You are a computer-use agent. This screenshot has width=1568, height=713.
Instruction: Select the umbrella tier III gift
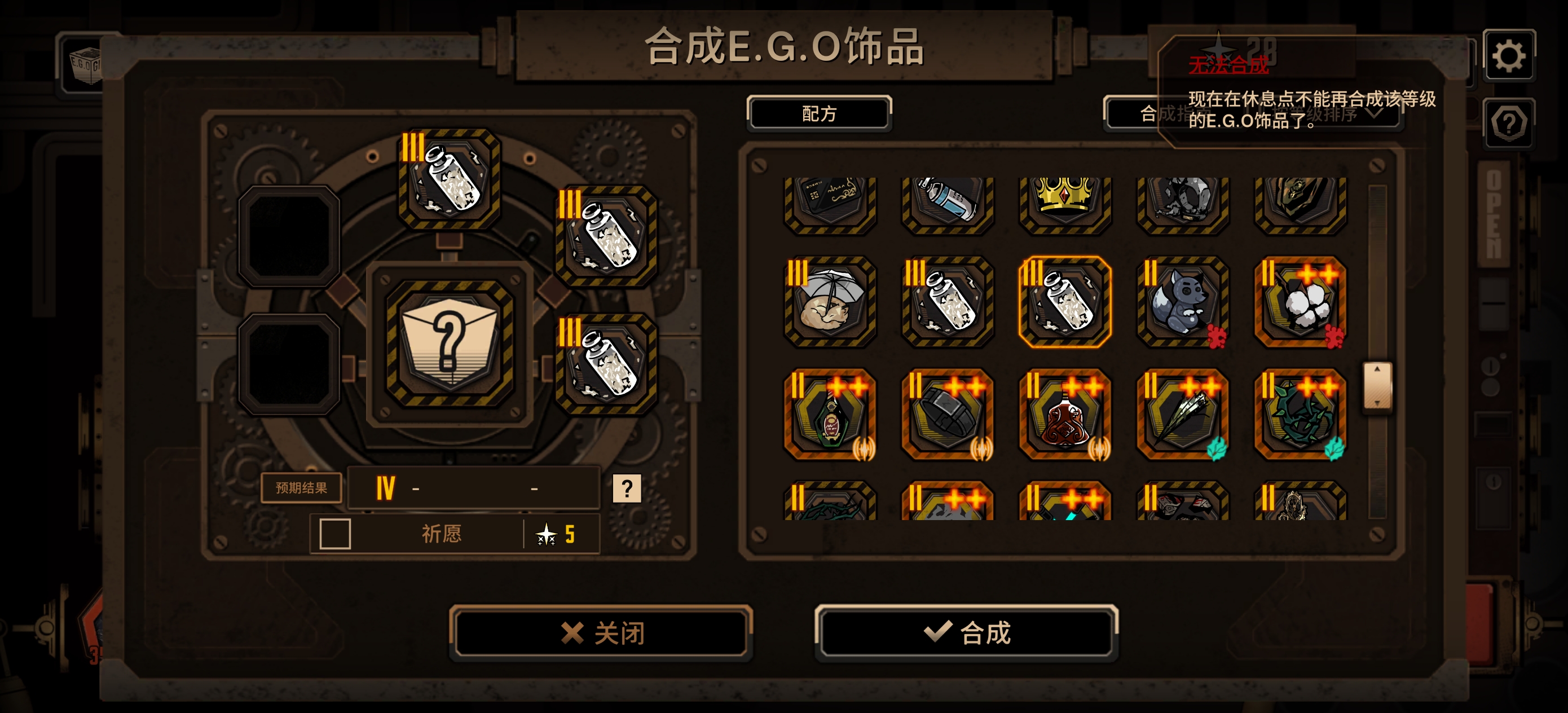(x=830, y=302)
